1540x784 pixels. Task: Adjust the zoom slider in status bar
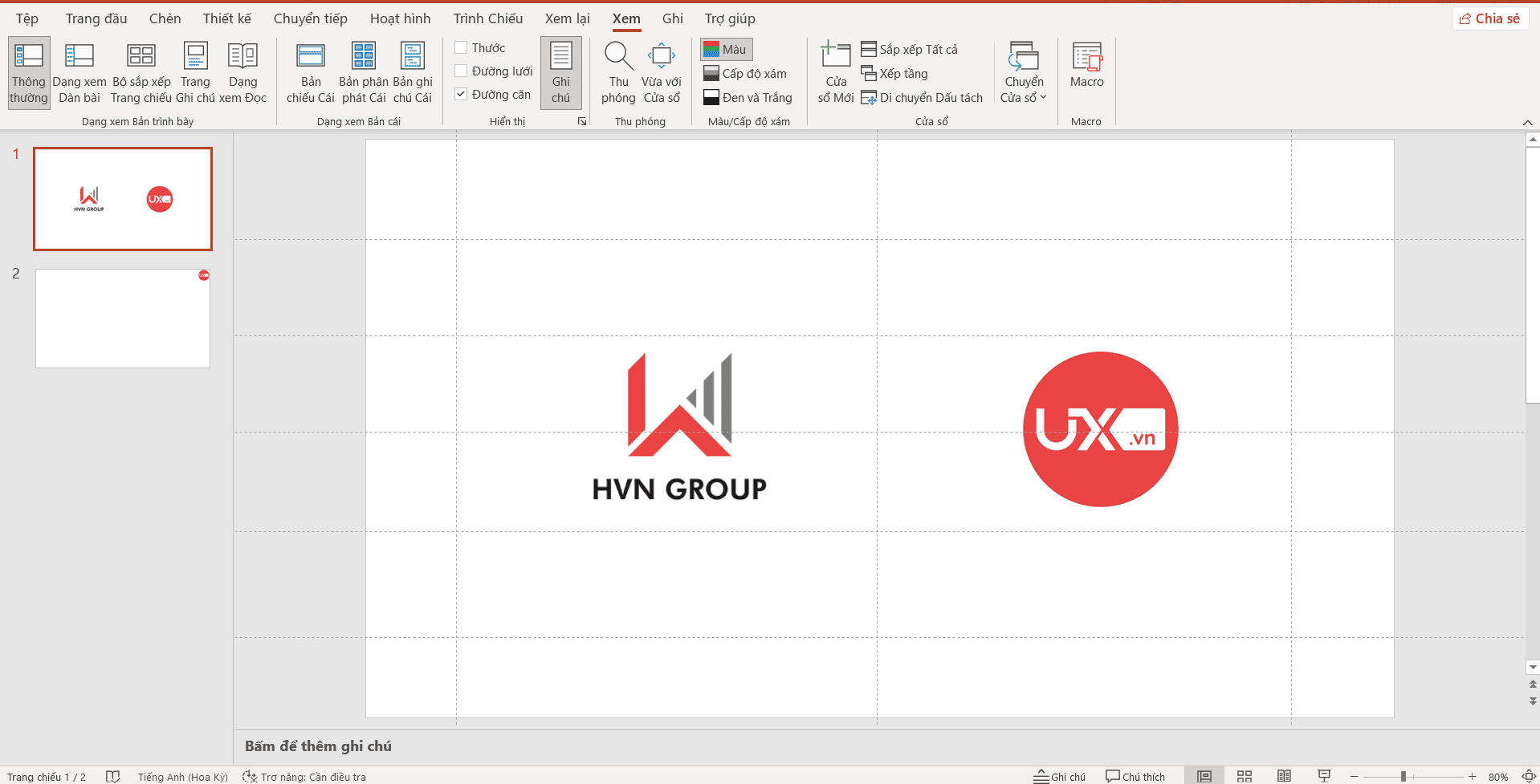pyautogui.click(x=1404, y=776)
